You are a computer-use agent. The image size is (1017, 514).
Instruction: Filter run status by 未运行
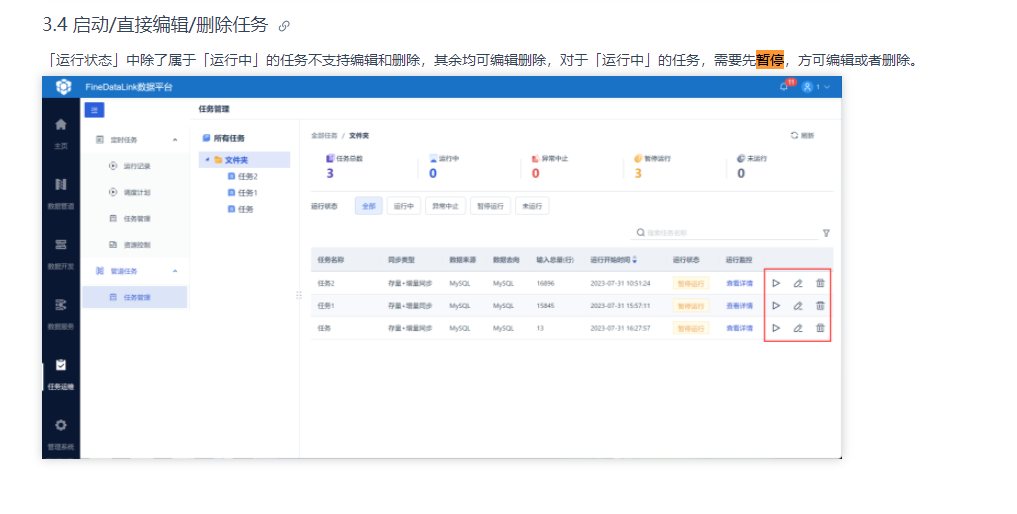(532, 206)
